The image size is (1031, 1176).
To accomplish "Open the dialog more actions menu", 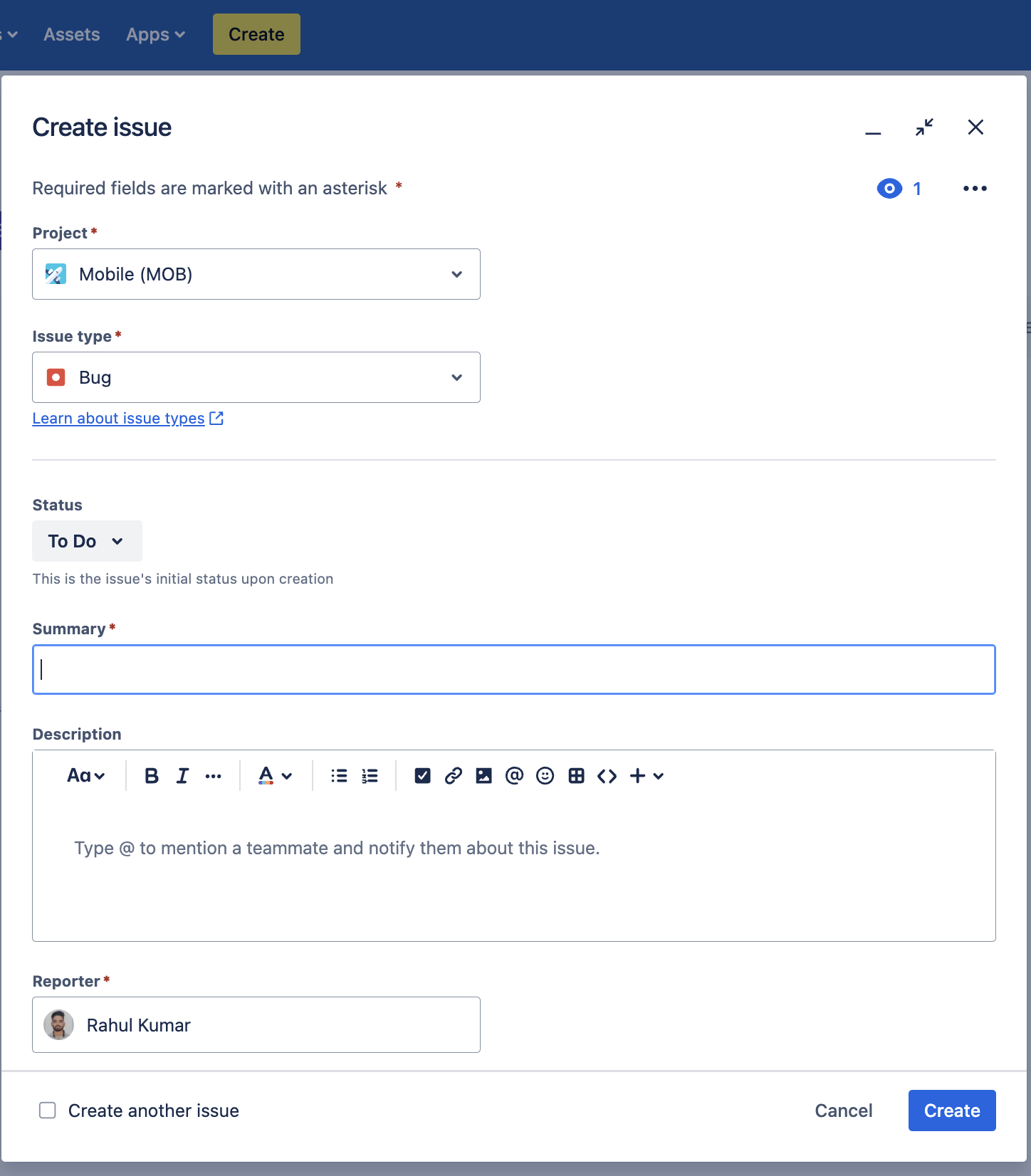I will pos(975,189).
